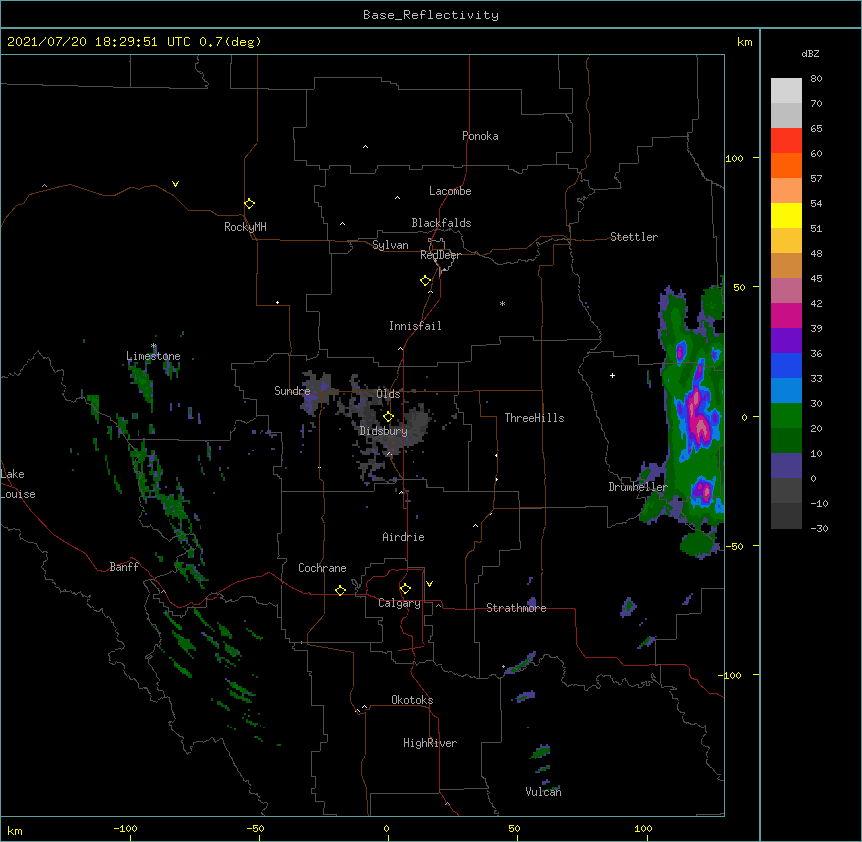Click the yellow diamond marker between Olds and Didsbury
Image resolution: width=862 pixels, height=842 pixels.
click(x=388, y=417)
